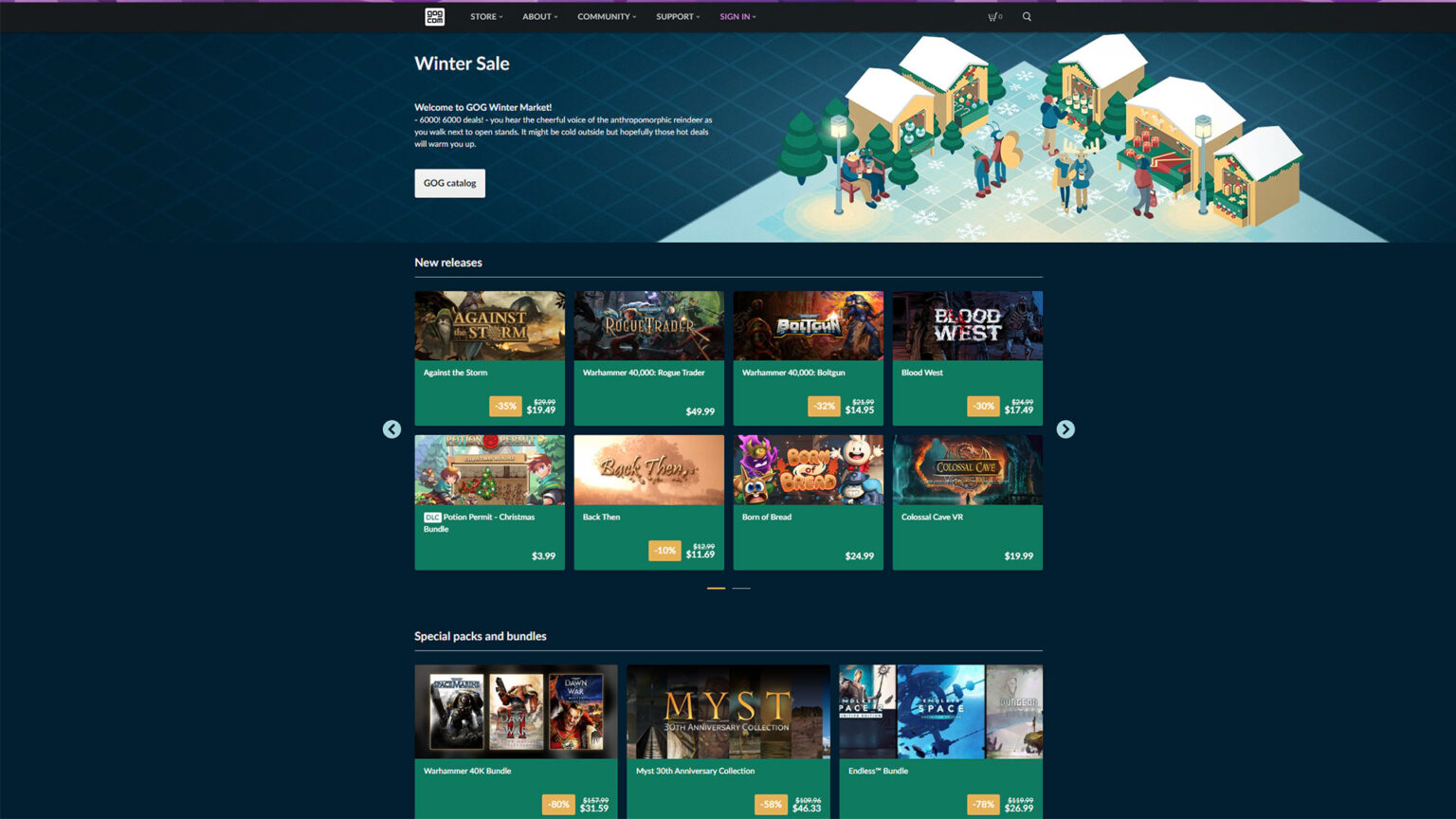Open Warhammer 40,000: Rogue Trader title link
Viewport: 1456px width, 819px height.
[x=644, y=373]
